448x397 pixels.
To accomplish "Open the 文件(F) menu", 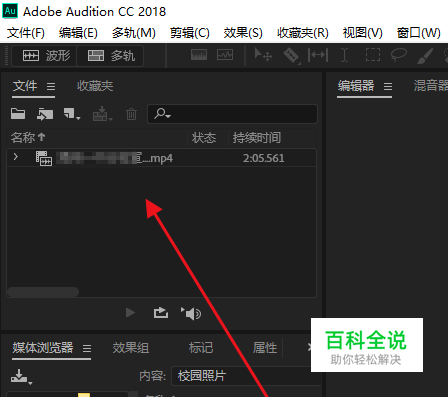I will [26, 33].
